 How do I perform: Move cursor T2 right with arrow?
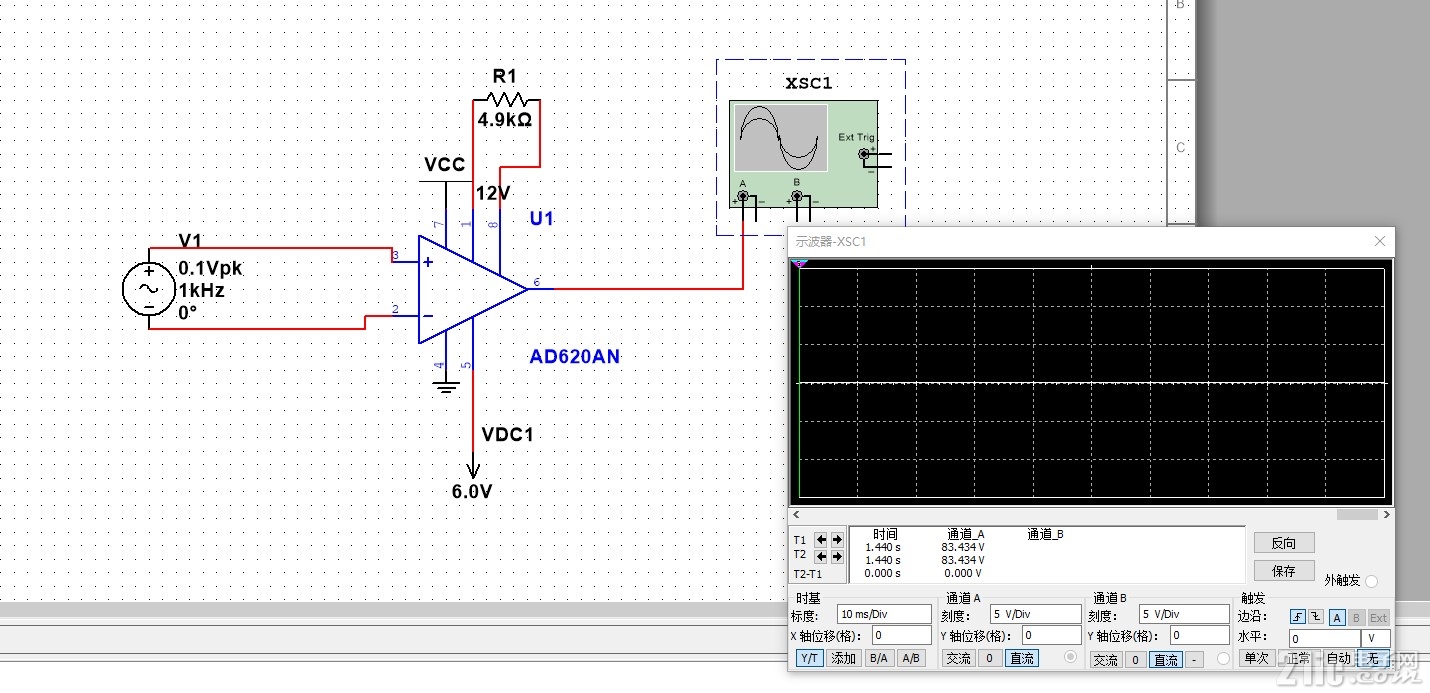point(837,556)
